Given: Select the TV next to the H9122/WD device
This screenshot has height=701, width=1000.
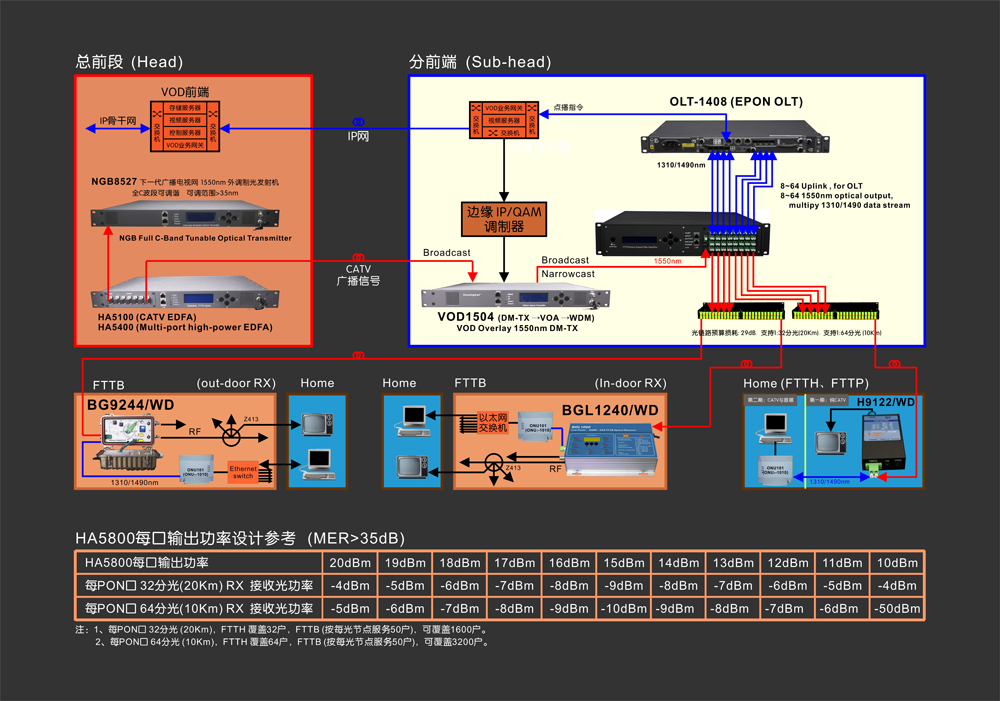Looking at the screenshot, I should 830,443.
